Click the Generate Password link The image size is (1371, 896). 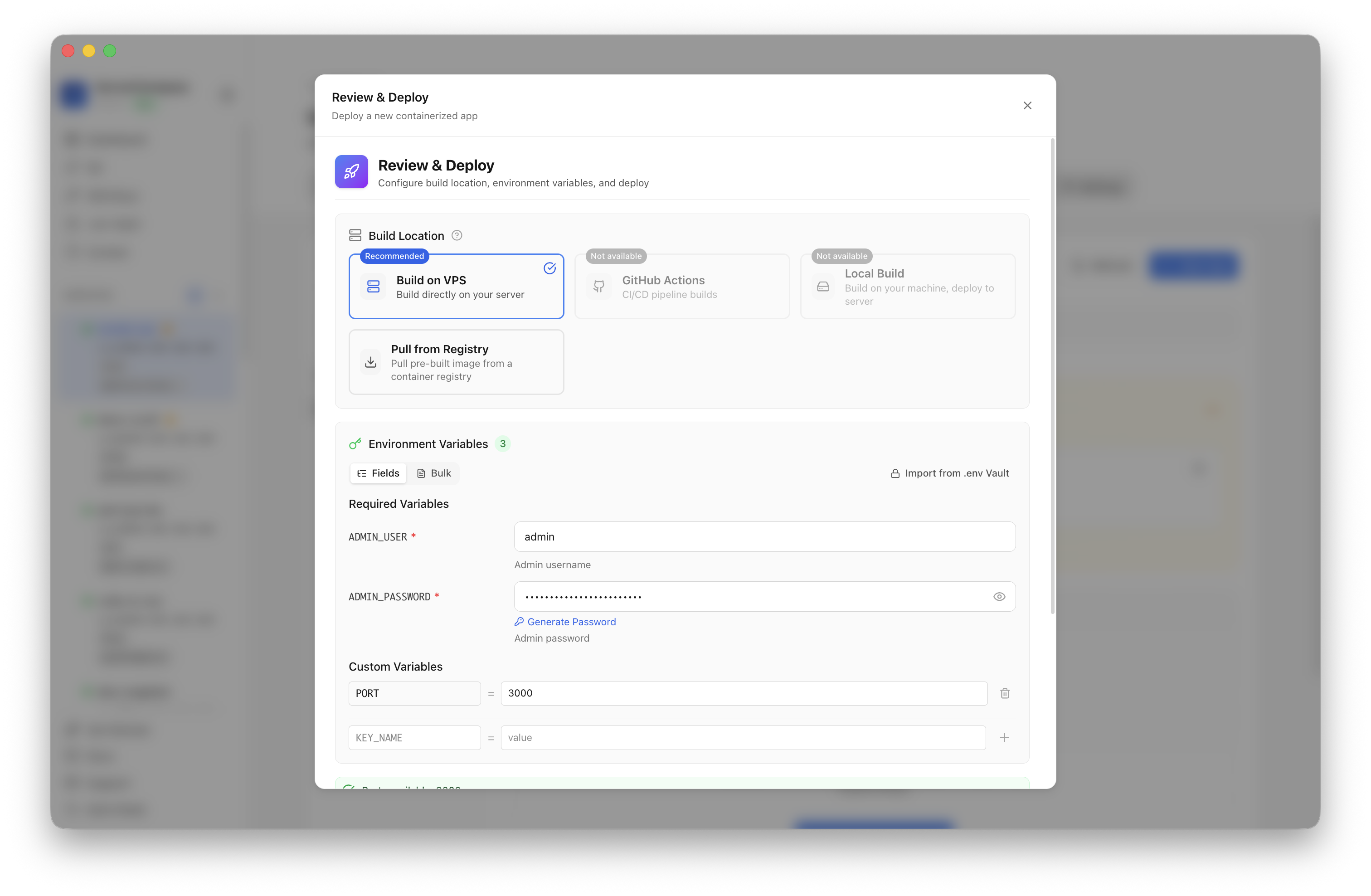tap(565, 622)
